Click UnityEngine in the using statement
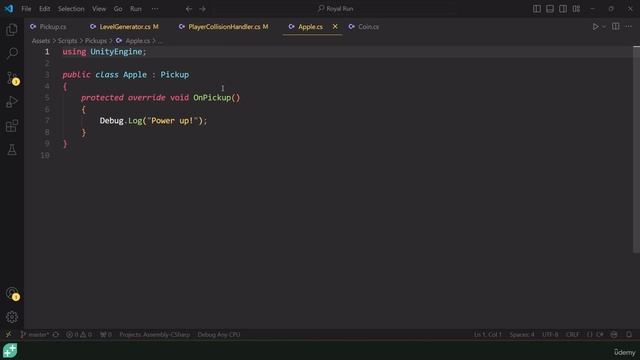 point(116,52)
